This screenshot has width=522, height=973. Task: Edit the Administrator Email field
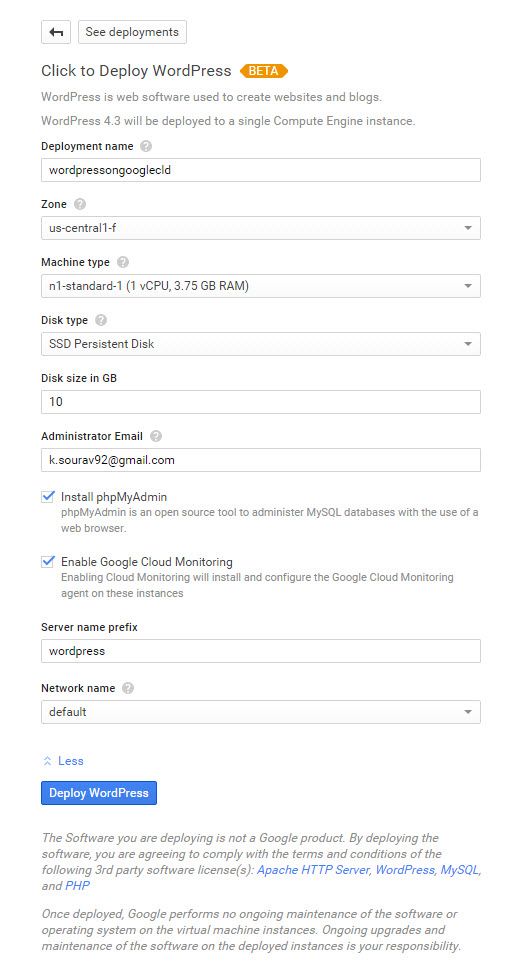pyautogui.click(x=261, y=460)
